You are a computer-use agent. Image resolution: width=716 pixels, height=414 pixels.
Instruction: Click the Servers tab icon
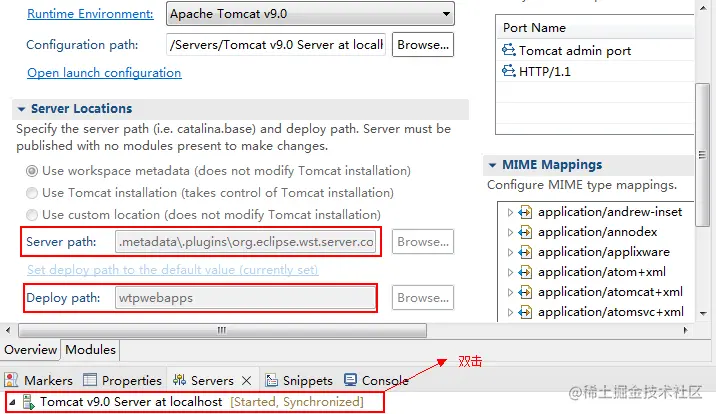pos(179,380)
